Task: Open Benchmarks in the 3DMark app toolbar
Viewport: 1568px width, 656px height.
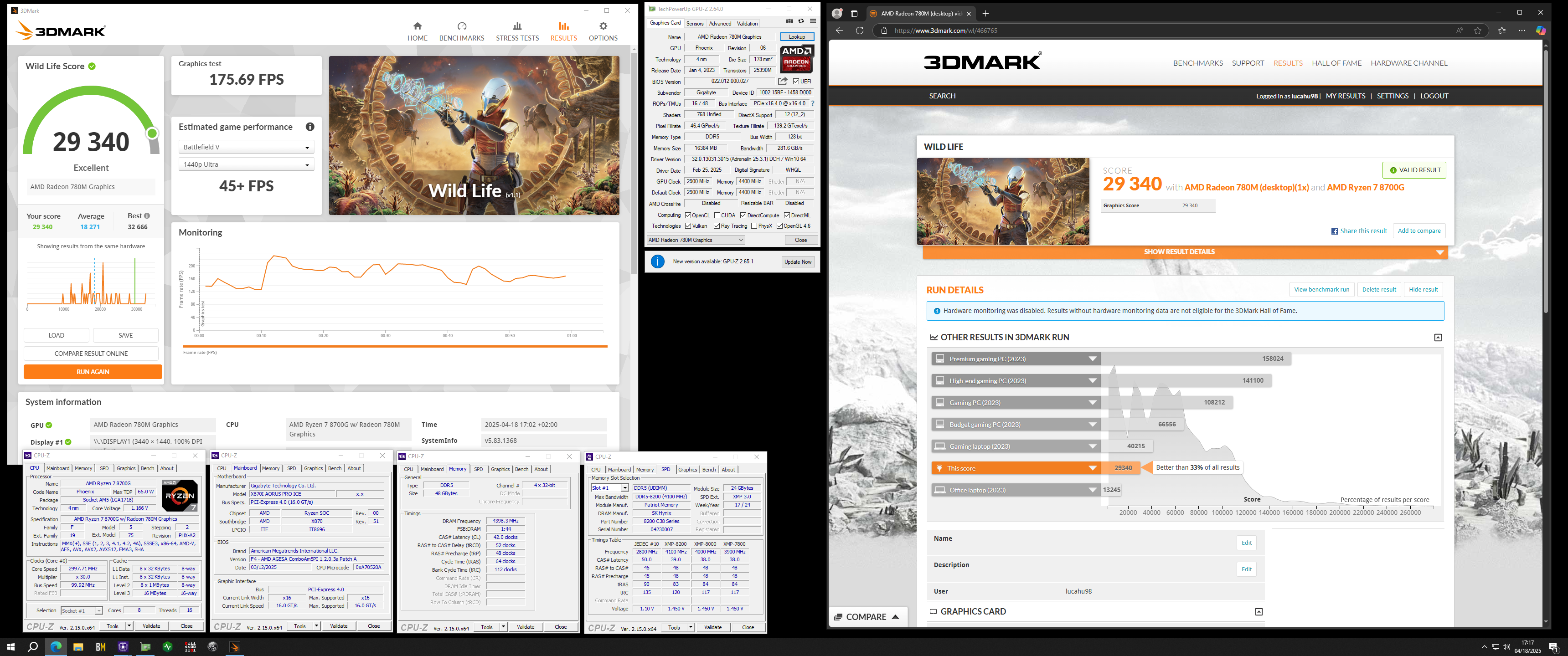Action: [x=461, y=31]
